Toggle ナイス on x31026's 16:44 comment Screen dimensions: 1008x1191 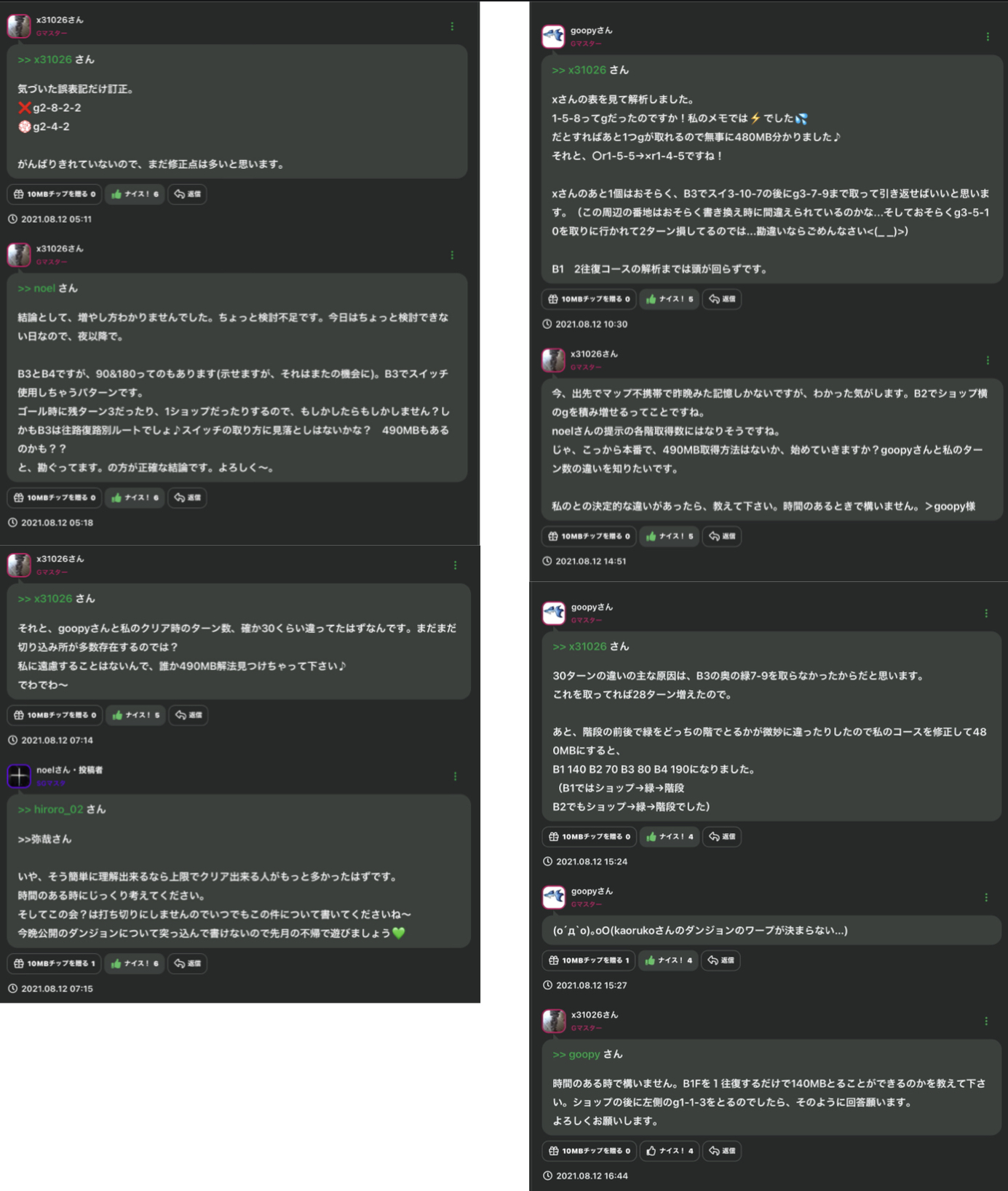tap(670, 1151)
